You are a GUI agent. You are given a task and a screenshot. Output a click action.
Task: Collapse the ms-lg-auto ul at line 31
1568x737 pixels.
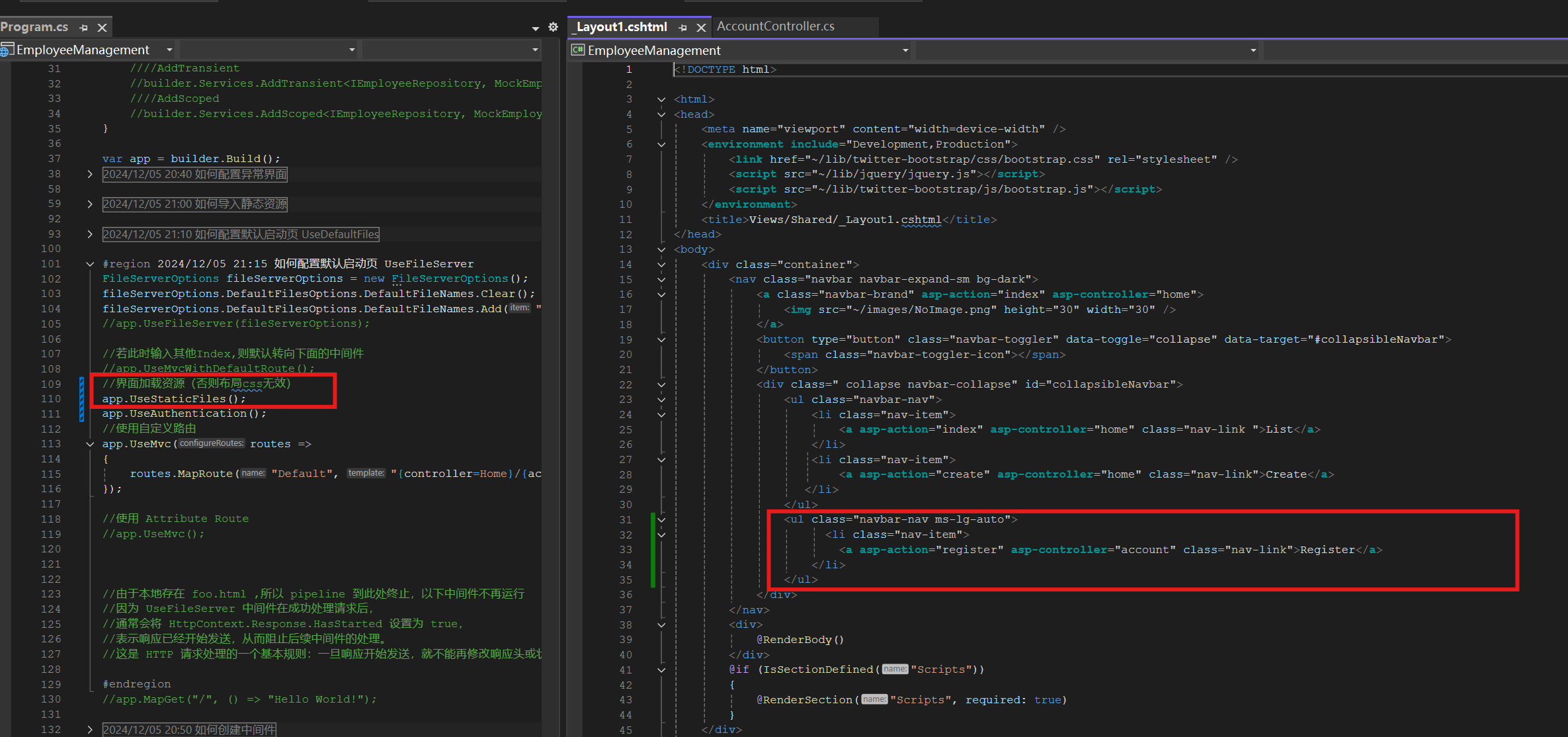point(661,519)
